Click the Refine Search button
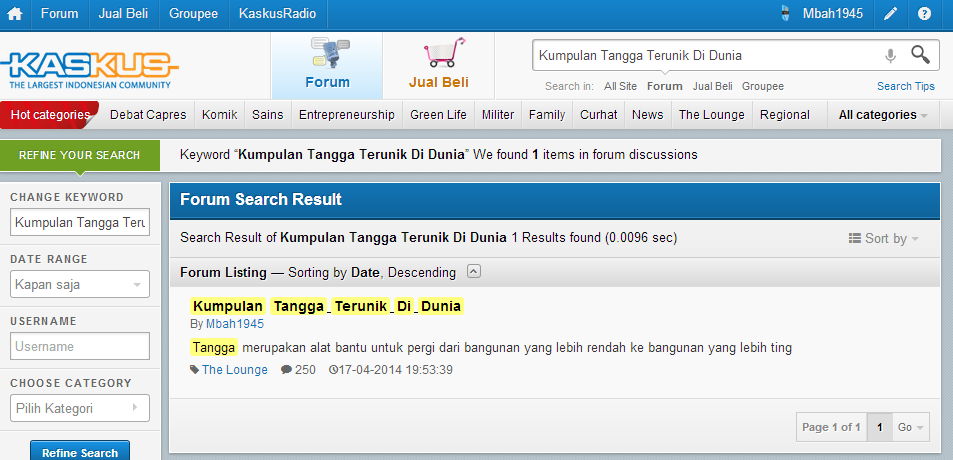Screen dimensions: 953x460 coord(80,451)
